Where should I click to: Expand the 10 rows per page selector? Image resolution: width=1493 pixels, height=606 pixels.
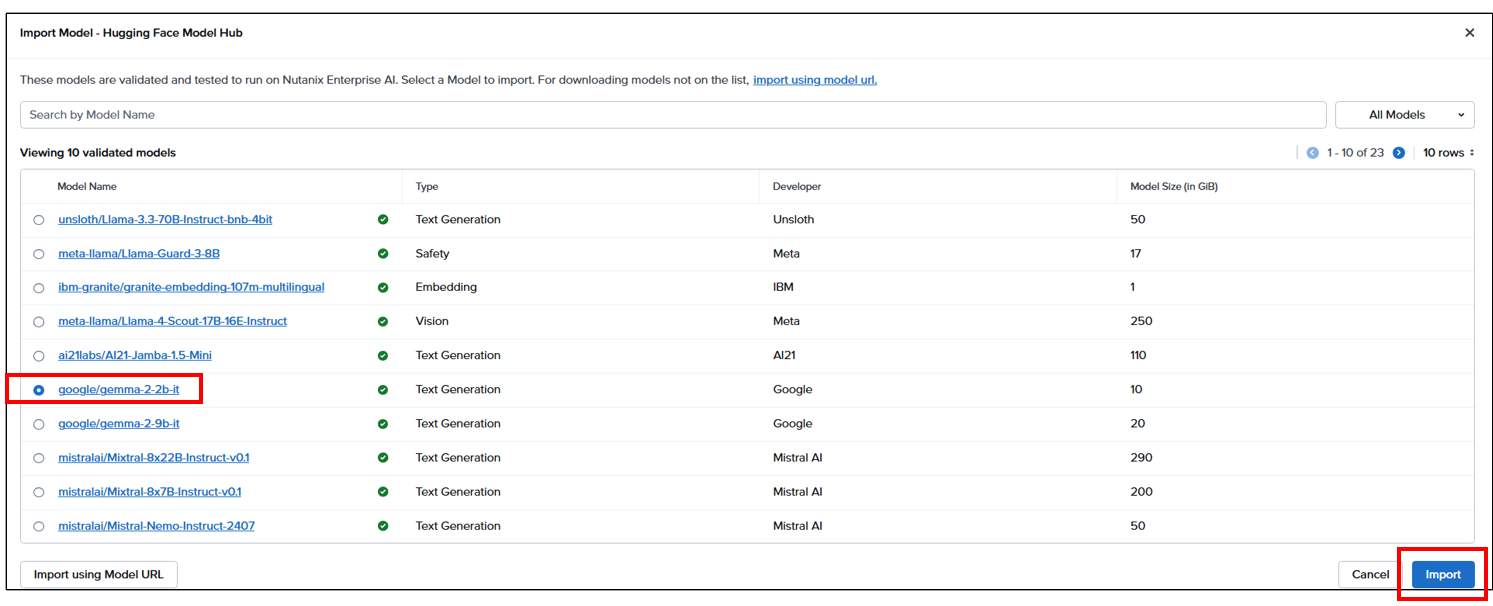1449,153
